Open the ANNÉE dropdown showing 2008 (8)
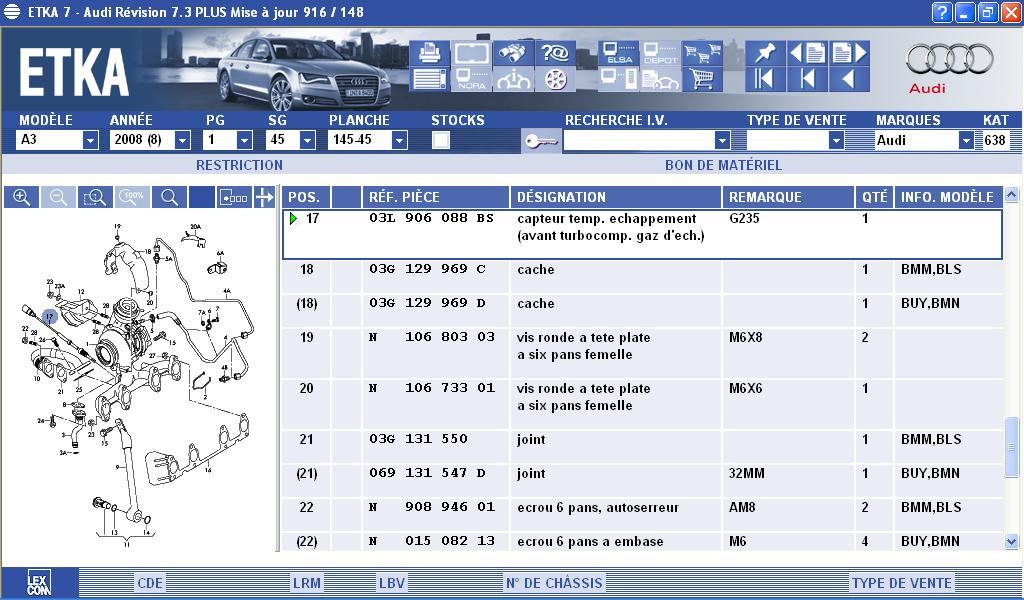The width and height of the screenshot is (1024, 600). [183, 140]
